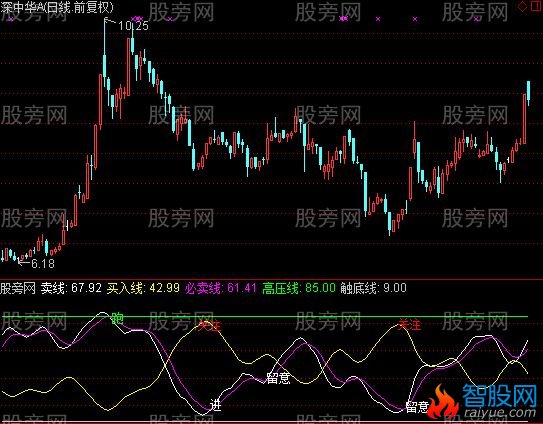Viewport: 543px width, 424px height.
Task: Click the 触底线: 9.00 indicator value
Action: click(x=373, y=288)
